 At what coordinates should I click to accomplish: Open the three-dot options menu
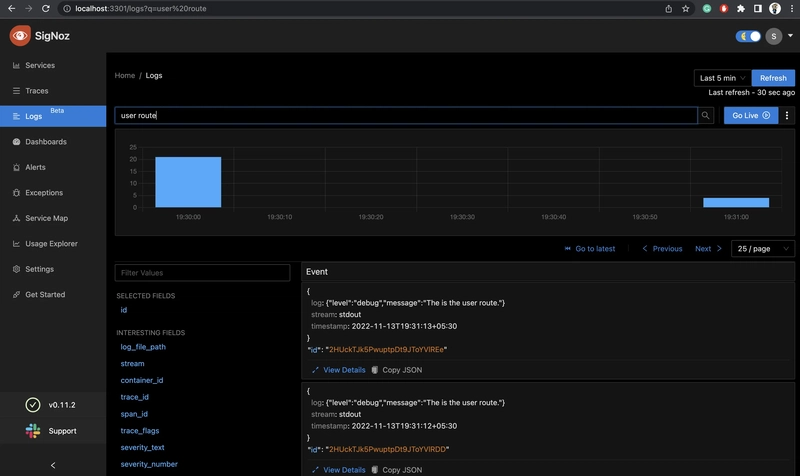[787, 115]
